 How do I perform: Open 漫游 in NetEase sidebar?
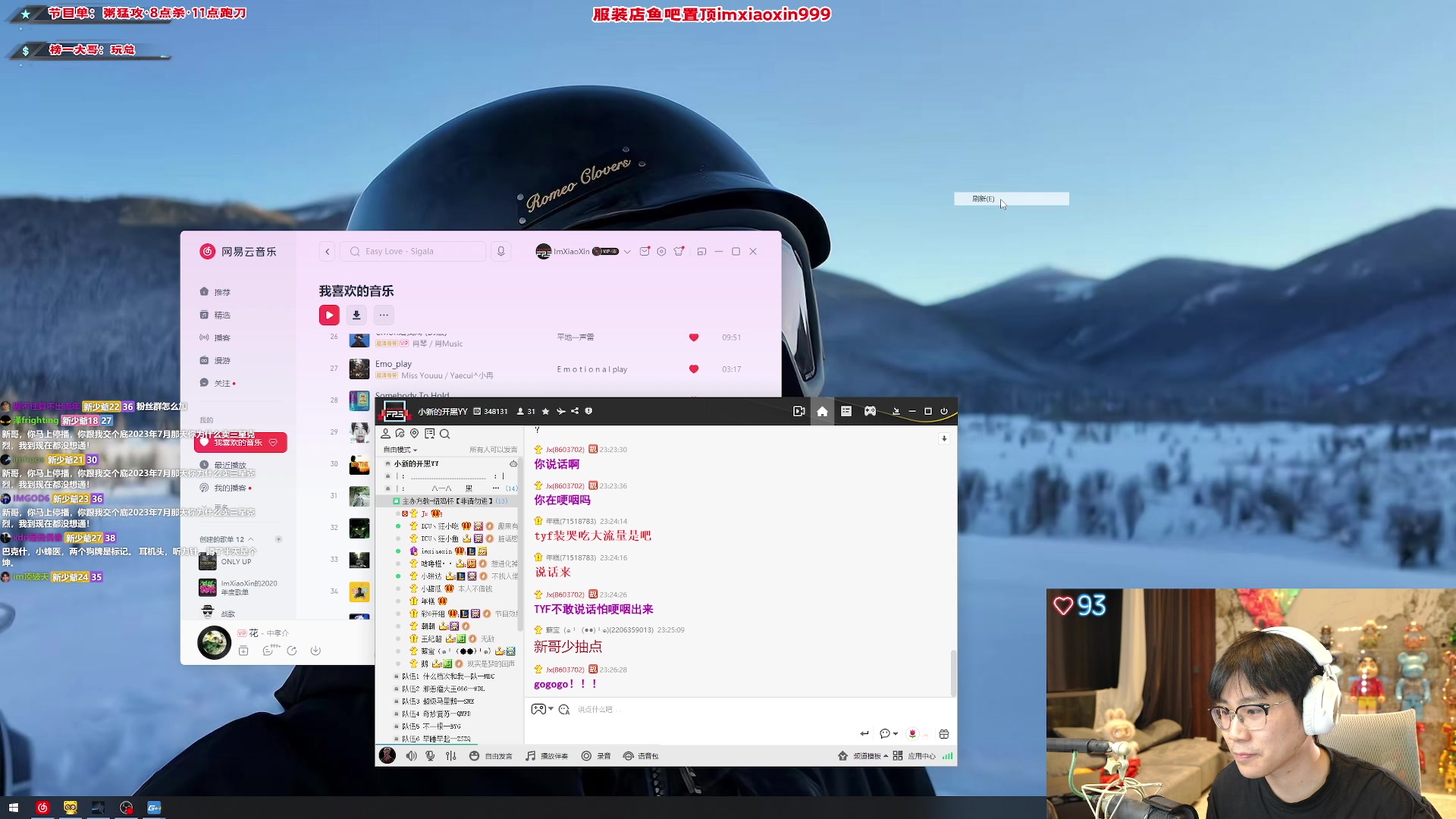(x=215, y=360)
